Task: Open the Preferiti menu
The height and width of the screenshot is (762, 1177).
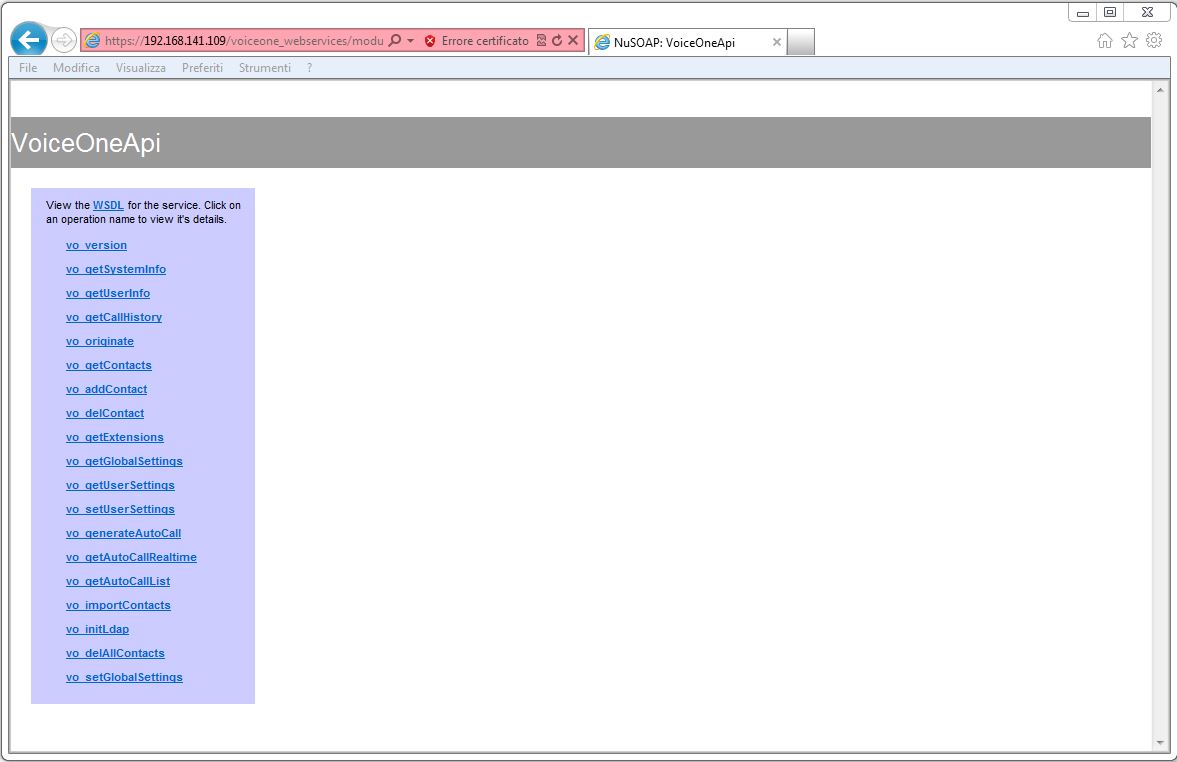Action: coord(202,68)
